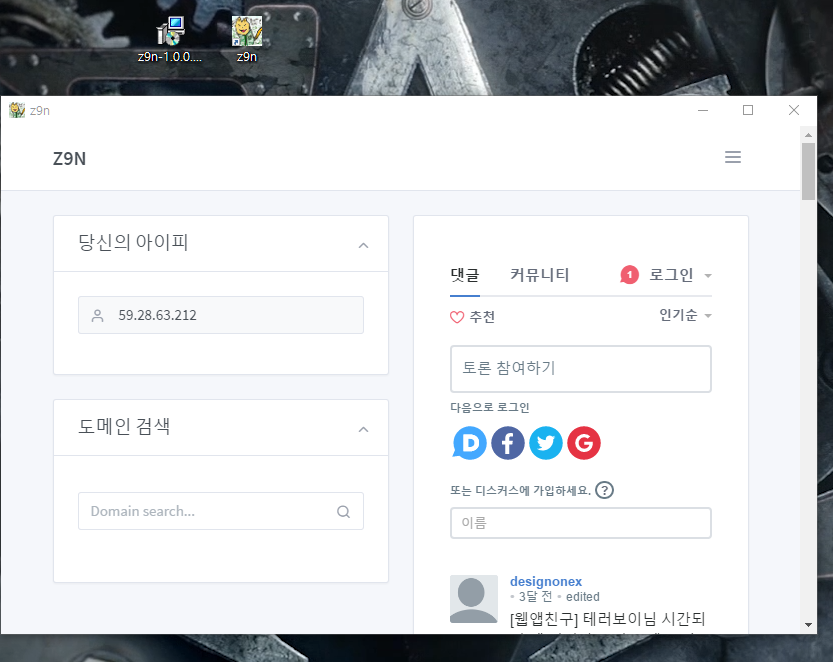Viewport: 833px width, 662px height.
Task: Maximize the z9n window
Action: tap(748, 110)
